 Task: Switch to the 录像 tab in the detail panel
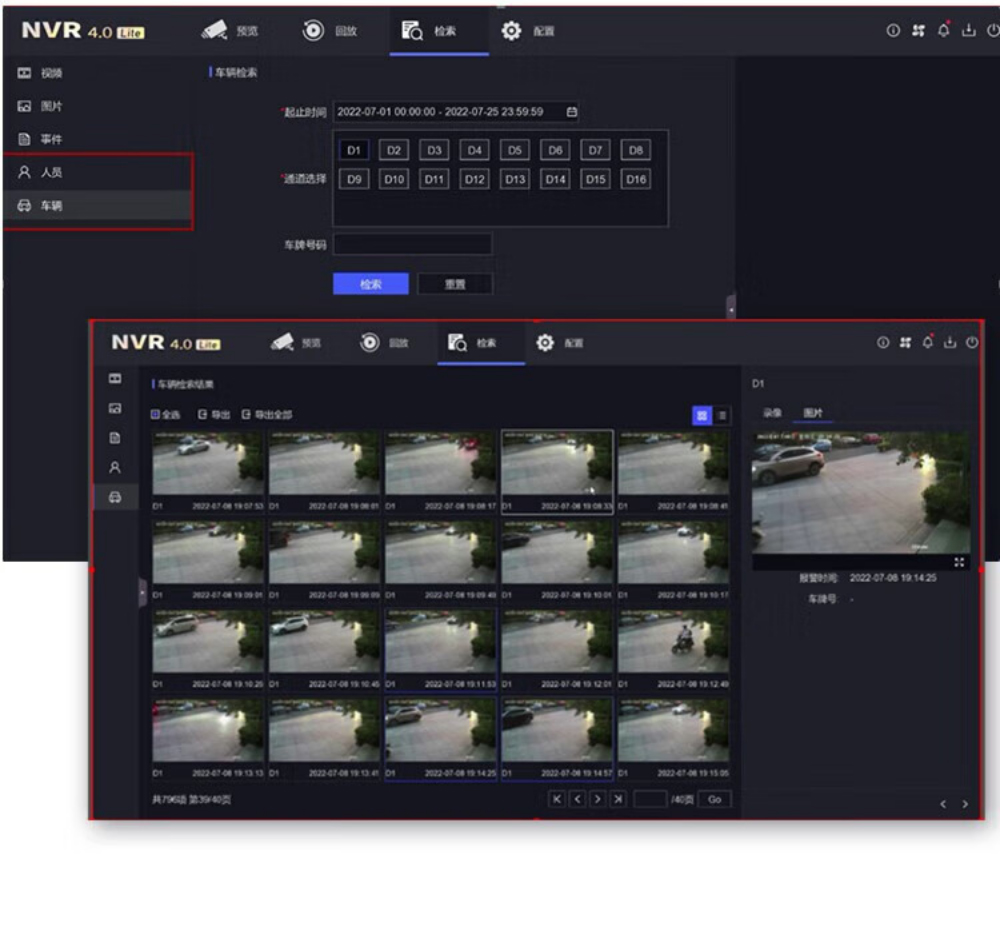772,413
